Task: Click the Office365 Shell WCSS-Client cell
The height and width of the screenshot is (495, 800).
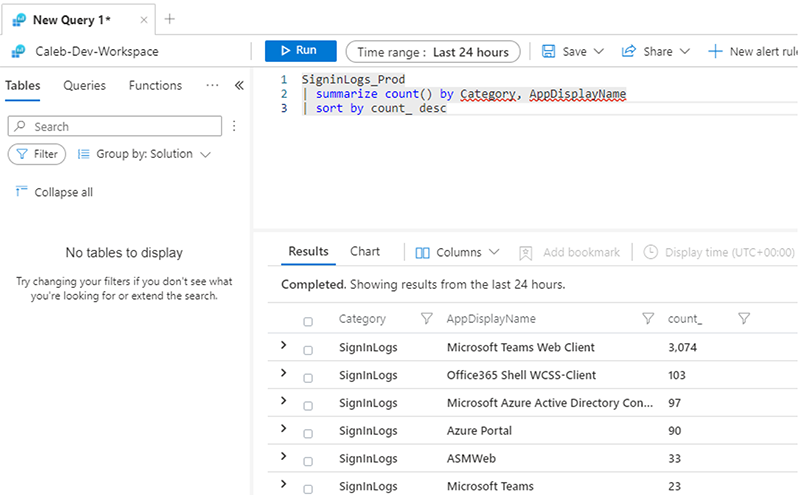Action: click(x=521, y=375)
